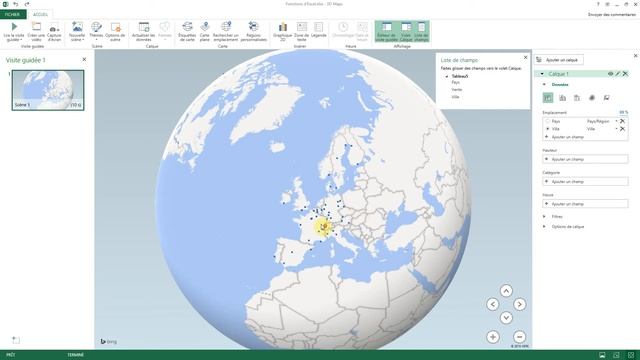Close the Liste de champs box

(525, 58)
